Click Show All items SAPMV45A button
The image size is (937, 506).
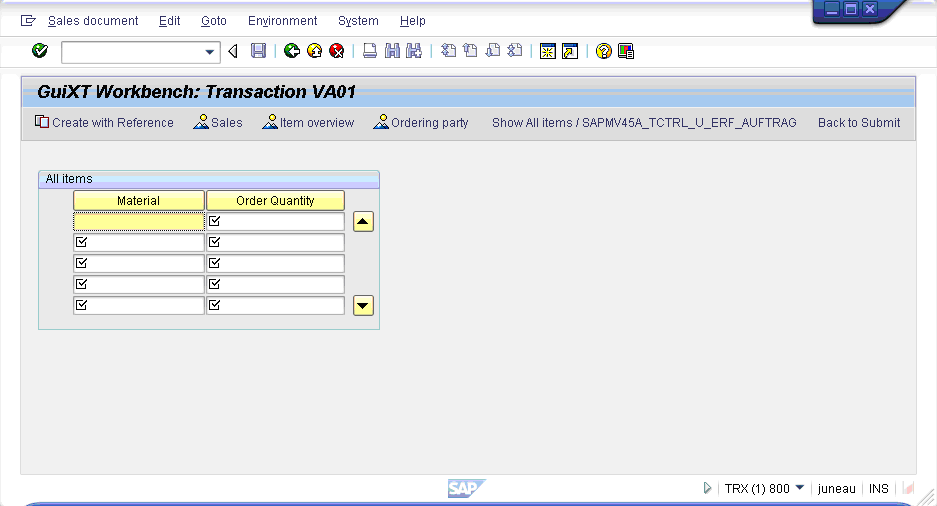(x=644, y=122)
